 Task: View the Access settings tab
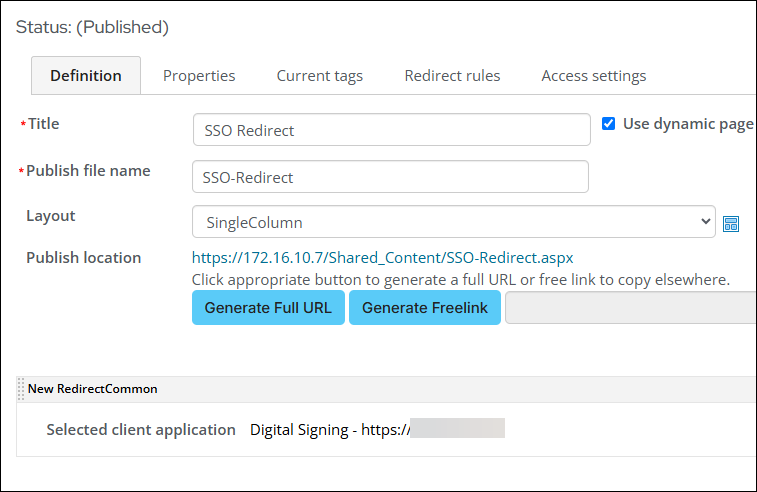(593, 76)
